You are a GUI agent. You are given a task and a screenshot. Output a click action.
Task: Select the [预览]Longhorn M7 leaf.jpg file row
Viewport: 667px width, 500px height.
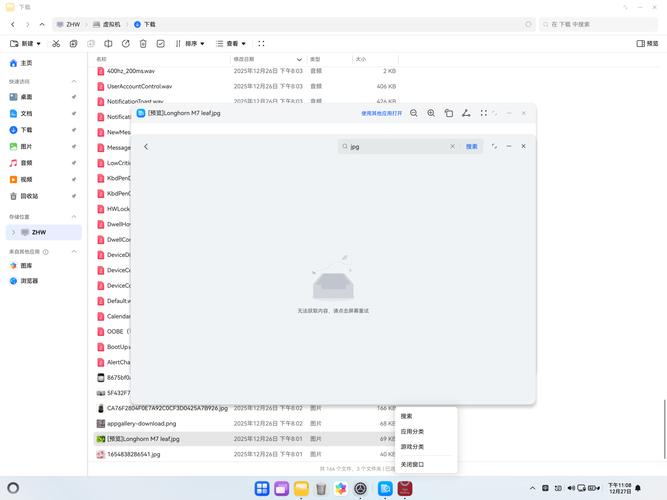coord(244,439)
